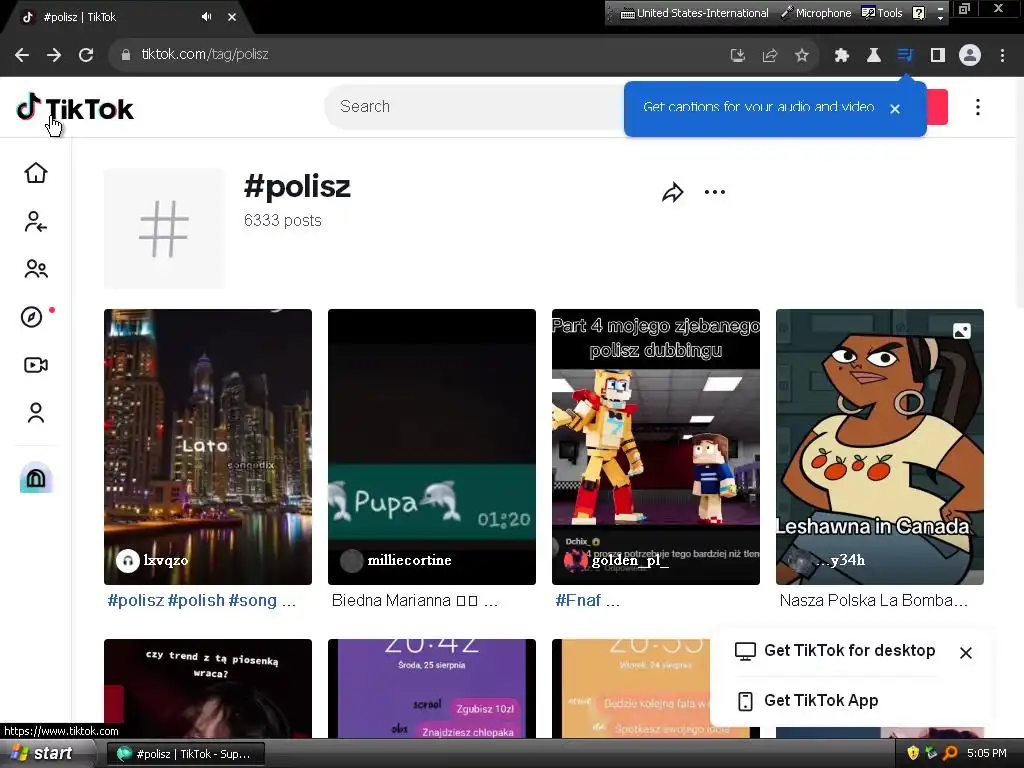Click the security shield tray icon
This screenshot has height=768, width=1024.
click(913, 754)
